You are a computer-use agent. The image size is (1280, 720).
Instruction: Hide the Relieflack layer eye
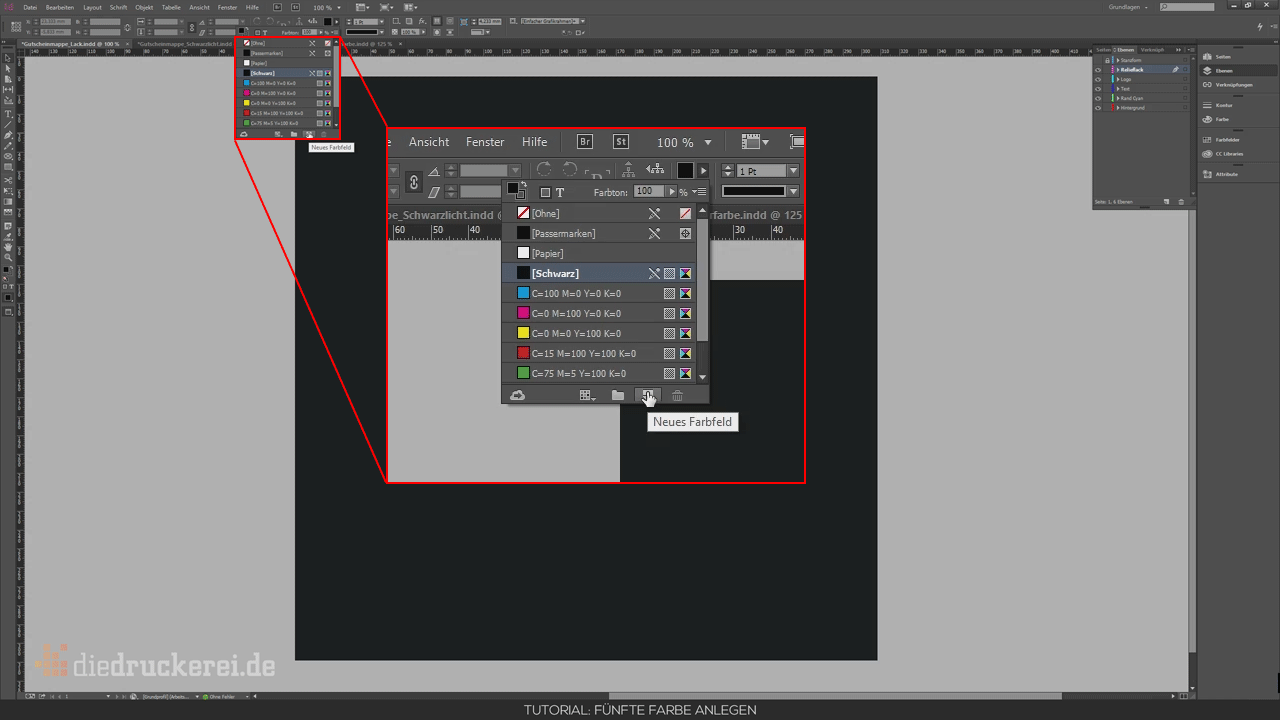pos(1098,70)
